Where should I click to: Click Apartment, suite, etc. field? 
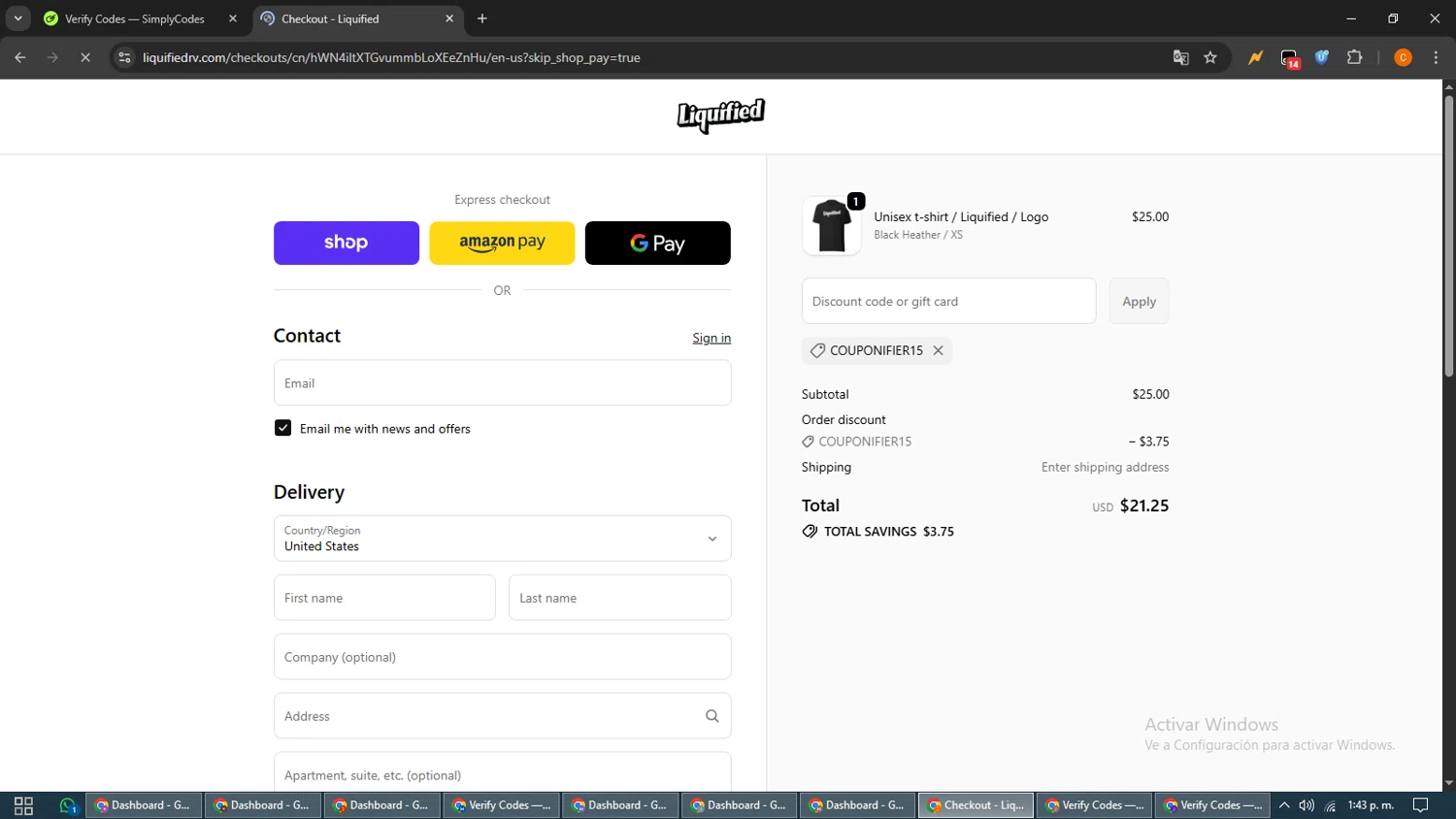[502, 772]
